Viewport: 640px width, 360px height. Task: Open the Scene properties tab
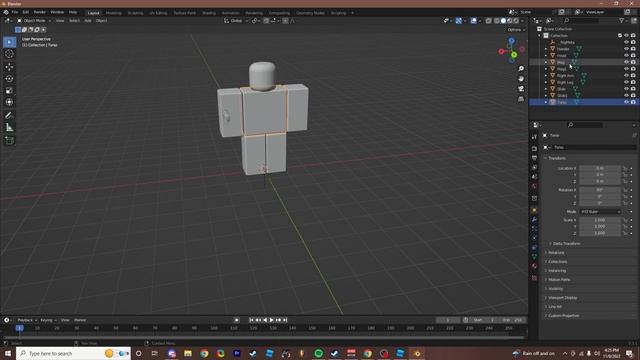coord(534,177)
